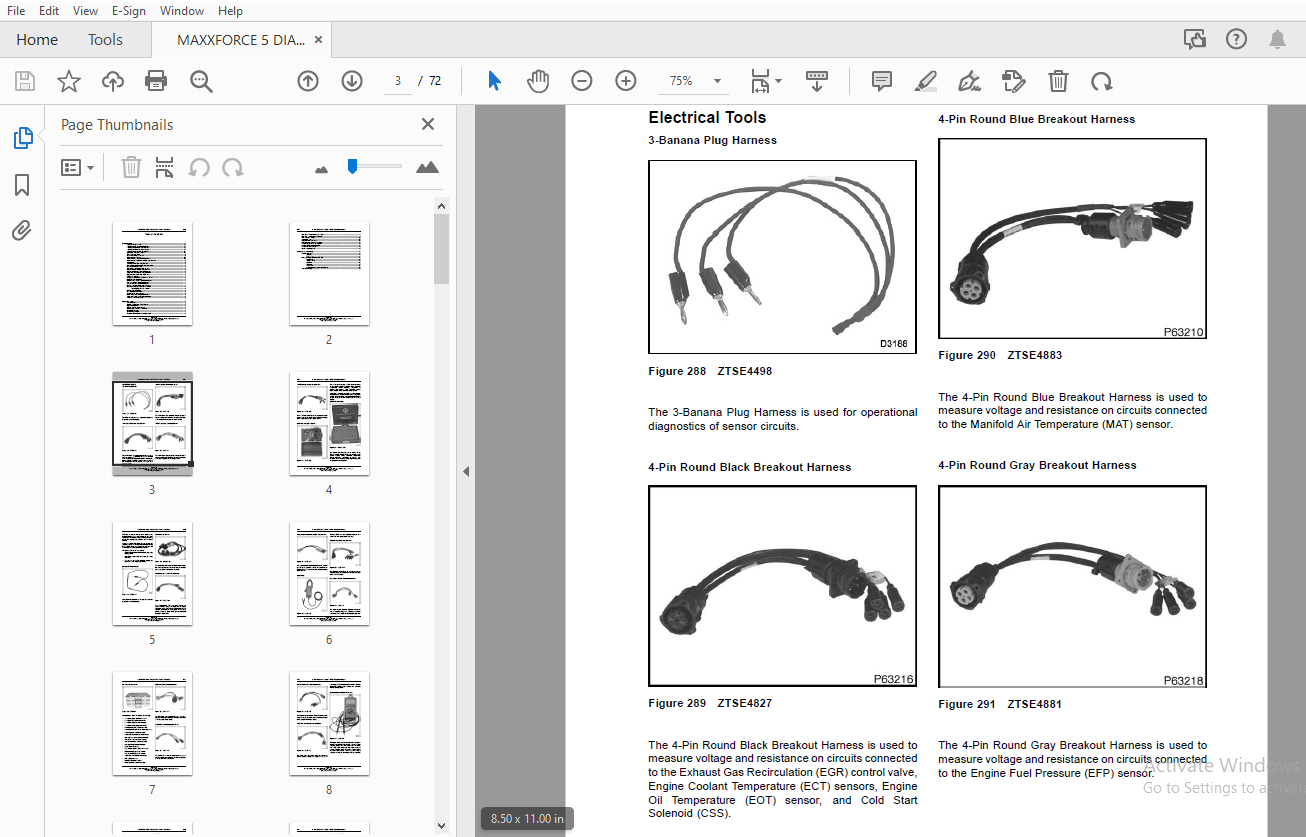Select the Highlight text tool
The width and height of the screenshot is (1306, 837).
click(925, 81)
